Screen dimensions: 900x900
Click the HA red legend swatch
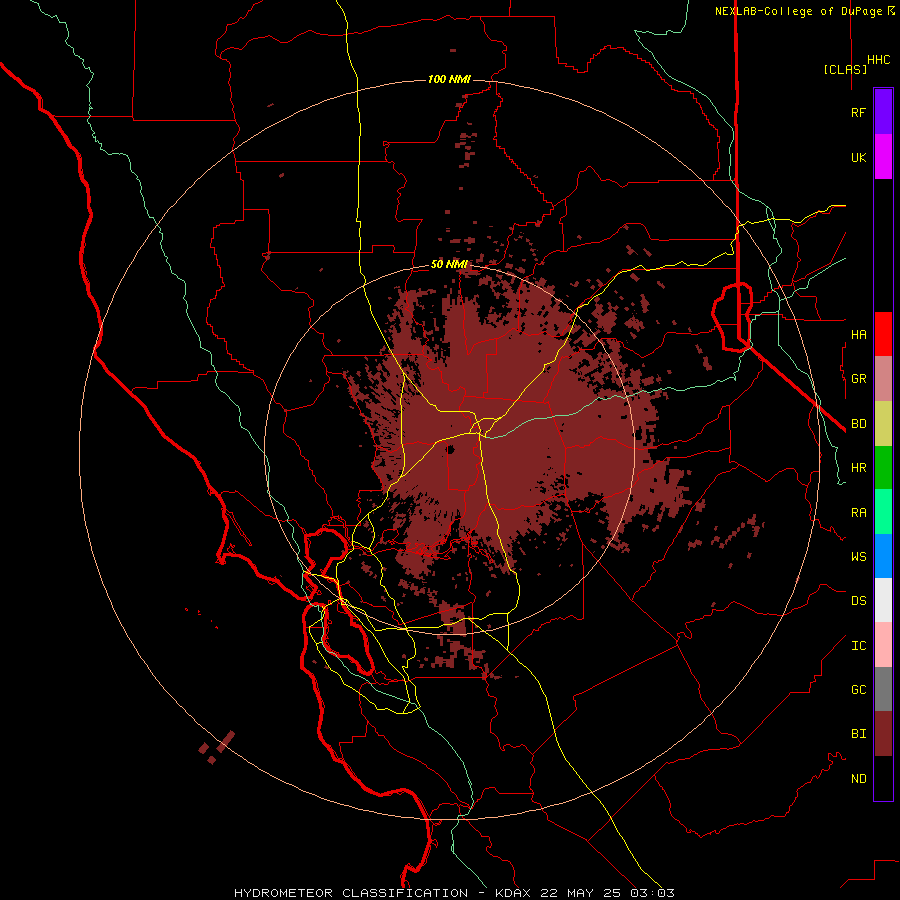(883, 334)
